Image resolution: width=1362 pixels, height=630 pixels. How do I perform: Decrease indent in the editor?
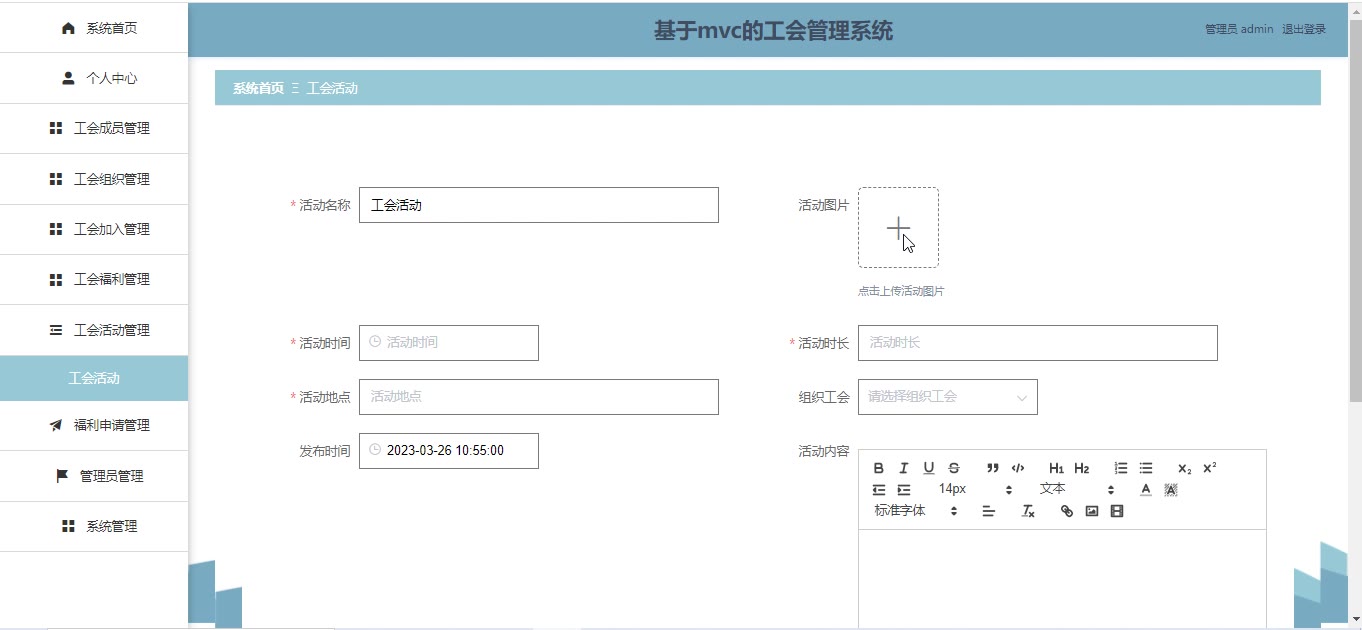pos(879,490)
